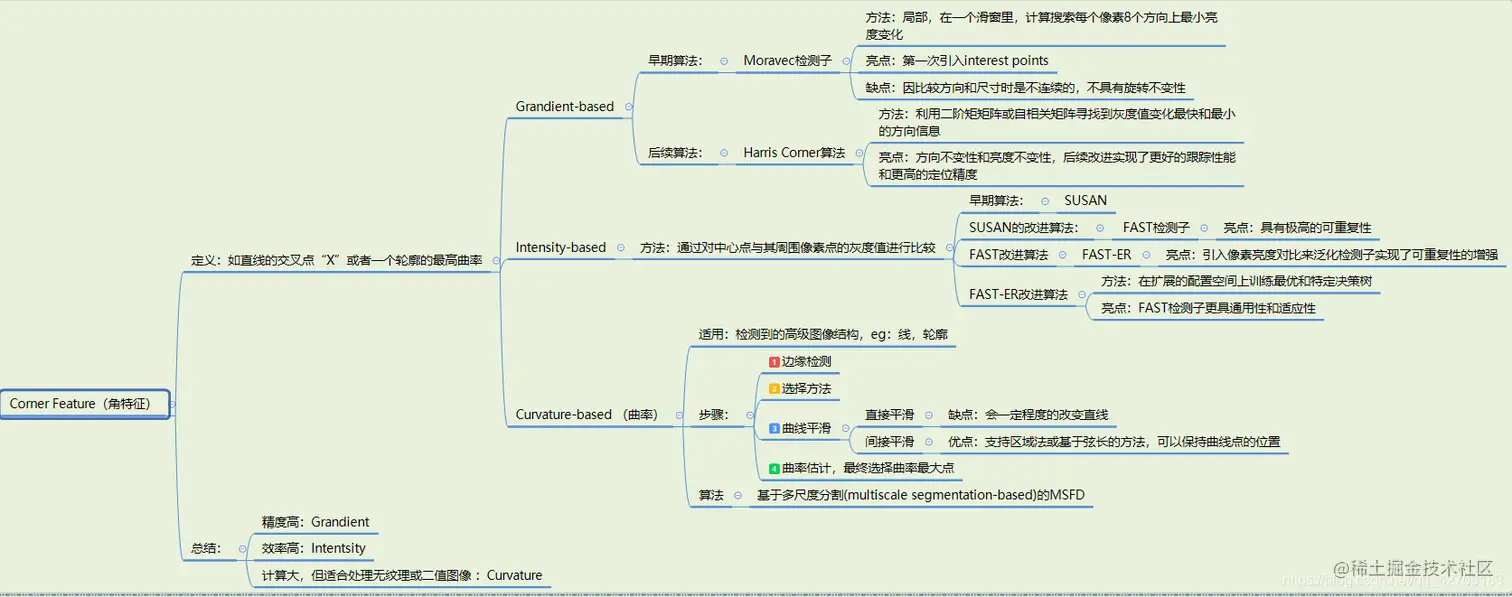Click the horizontal scrollbar at screen bottom
The height and width of the screenshot is (597, 1512).
(756, 591)
